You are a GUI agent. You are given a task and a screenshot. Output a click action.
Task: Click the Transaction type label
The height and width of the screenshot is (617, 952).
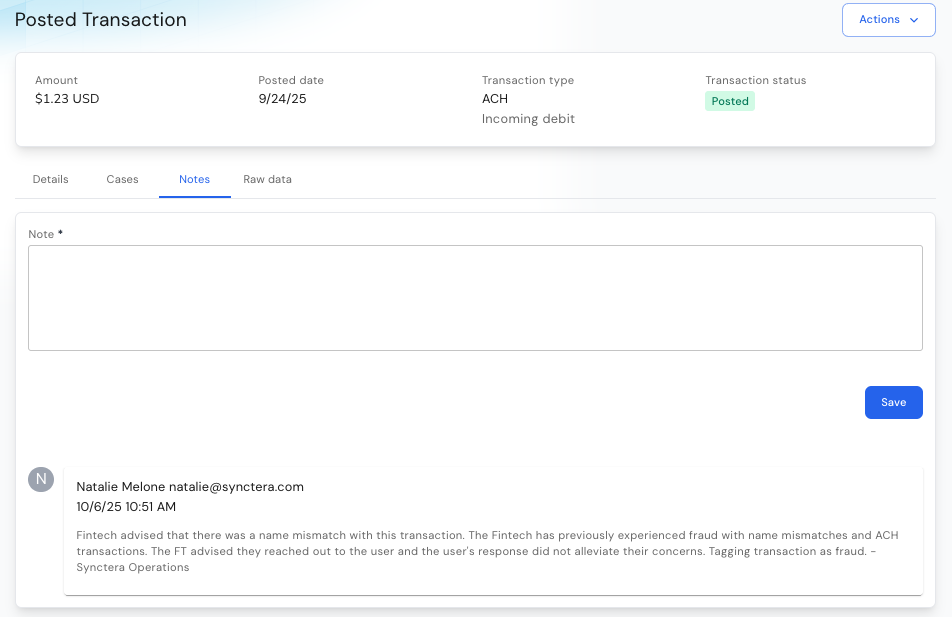pos(528,80)
